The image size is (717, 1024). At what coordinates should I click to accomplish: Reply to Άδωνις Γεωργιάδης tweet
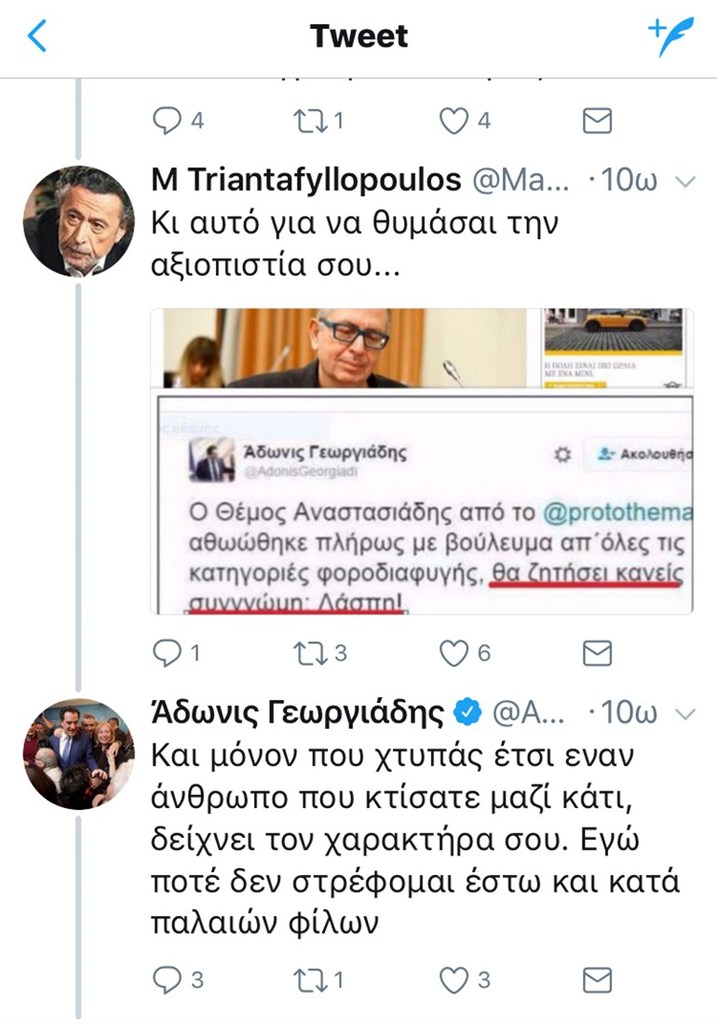165,979
